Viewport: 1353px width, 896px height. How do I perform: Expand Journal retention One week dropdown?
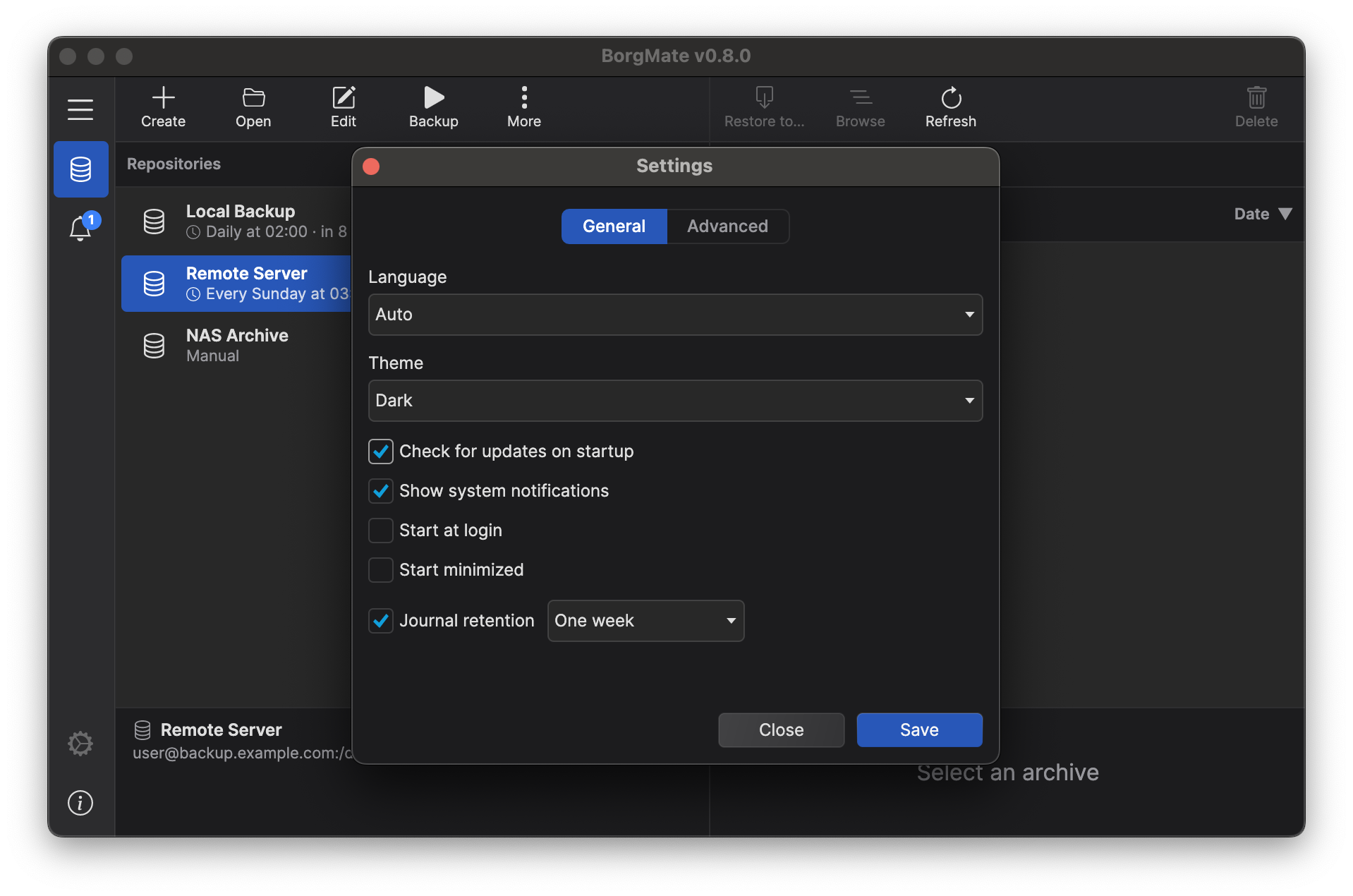(645, 621)
